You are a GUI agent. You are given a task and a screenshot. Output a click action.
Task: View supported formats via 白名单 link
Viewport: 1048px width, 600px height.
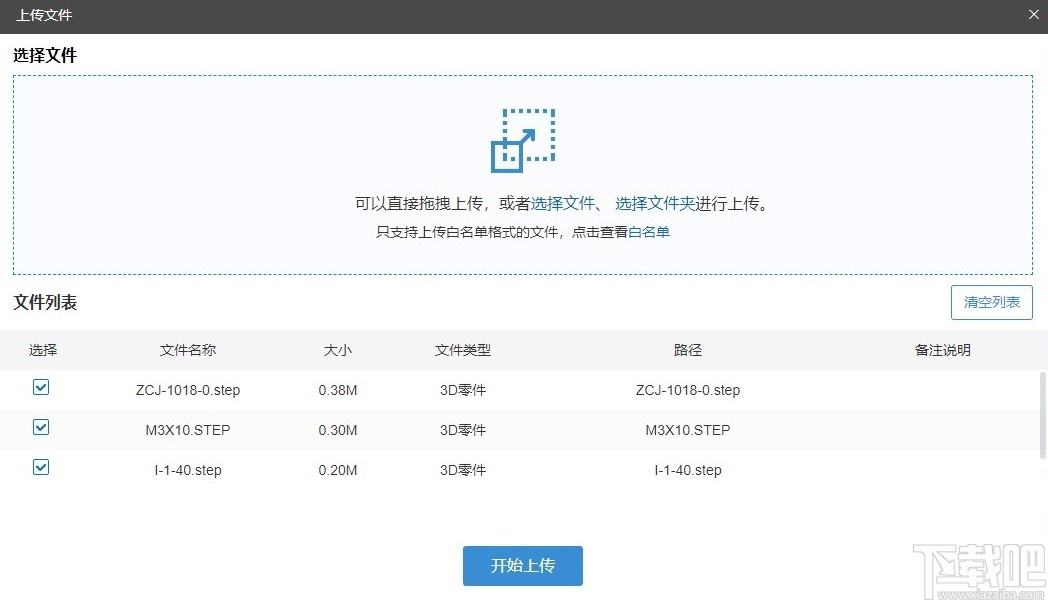click(x=648, y=230)
